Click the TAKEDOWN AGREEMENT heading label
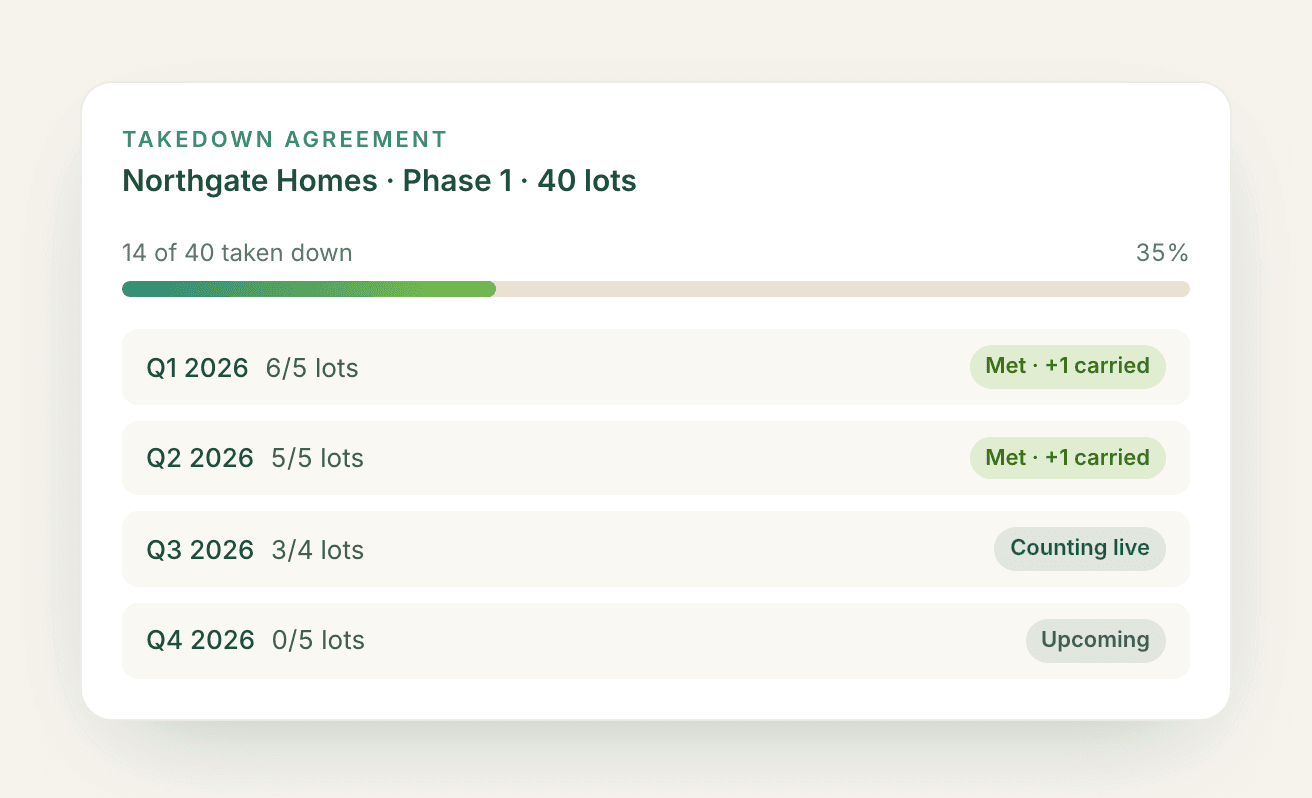Viewport: 1312px width, 798px height. 285,139
